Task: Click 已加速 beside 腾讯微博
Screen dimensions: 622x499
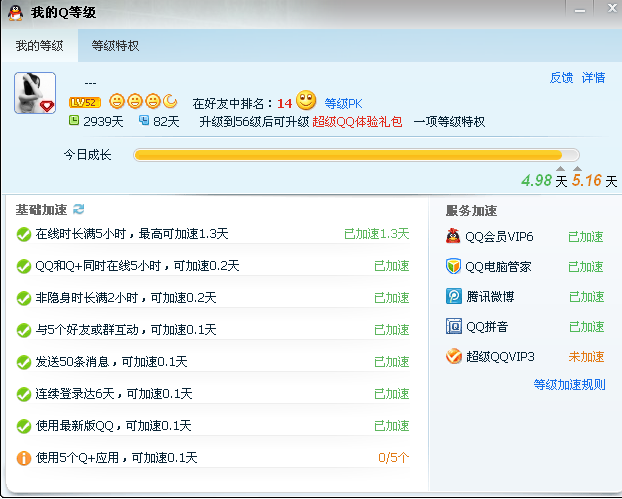Action: pyautogui.click(x=586, y=297)
